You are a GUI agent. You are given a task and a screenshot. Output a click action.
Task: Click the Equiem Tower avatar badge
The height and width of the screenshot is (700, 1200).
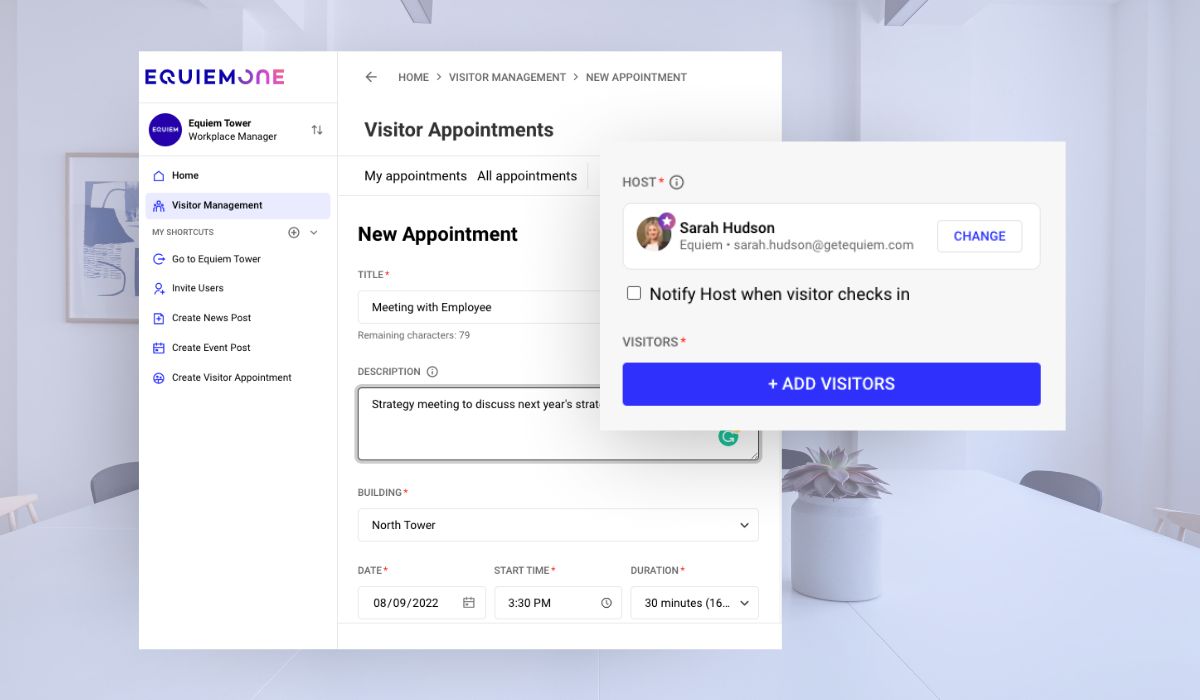point(165,130)
